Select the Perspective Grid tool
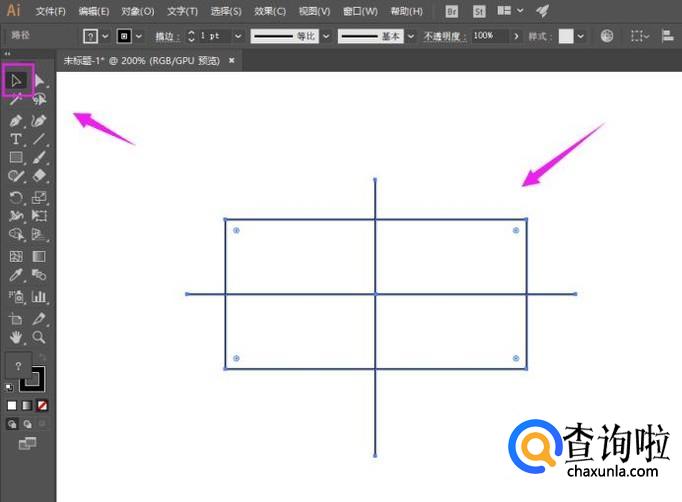This screenshot has height=502, width=682. tap(39, 234)
